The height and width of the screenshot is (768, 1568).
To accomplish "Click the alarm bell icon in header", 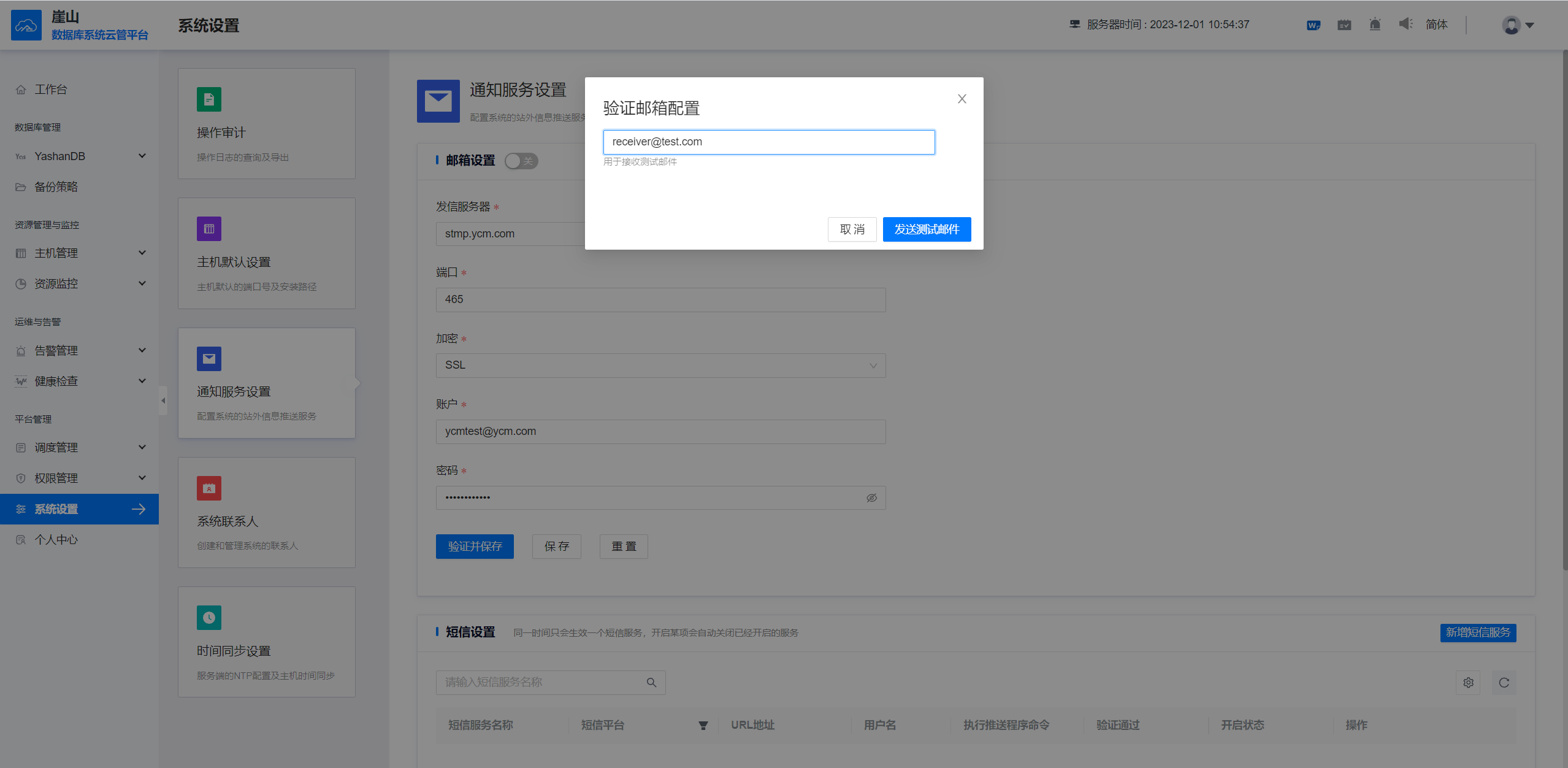I will (1375, 25).
